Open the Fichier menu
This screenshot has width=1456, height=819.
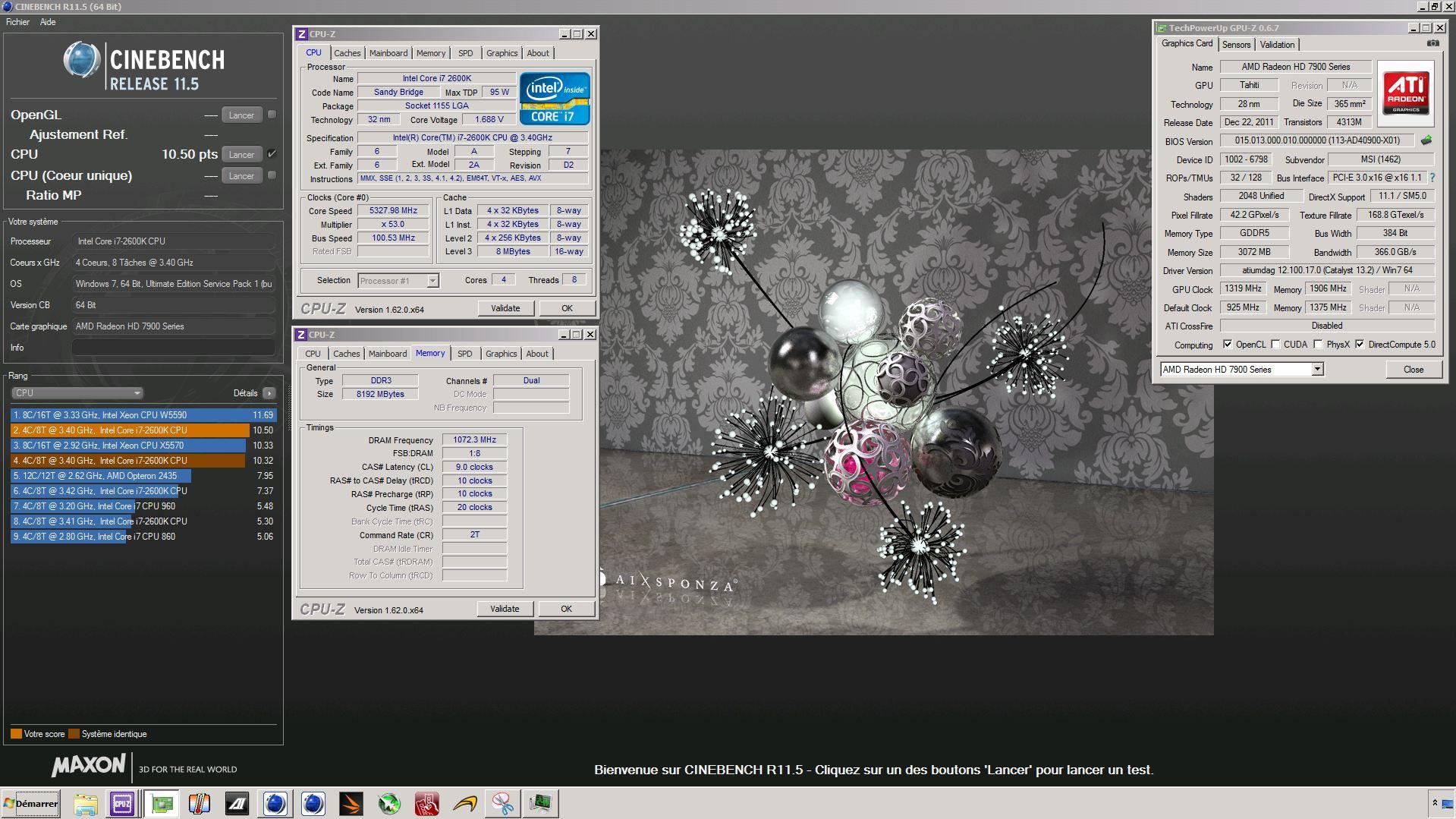(x=17, y=22)
